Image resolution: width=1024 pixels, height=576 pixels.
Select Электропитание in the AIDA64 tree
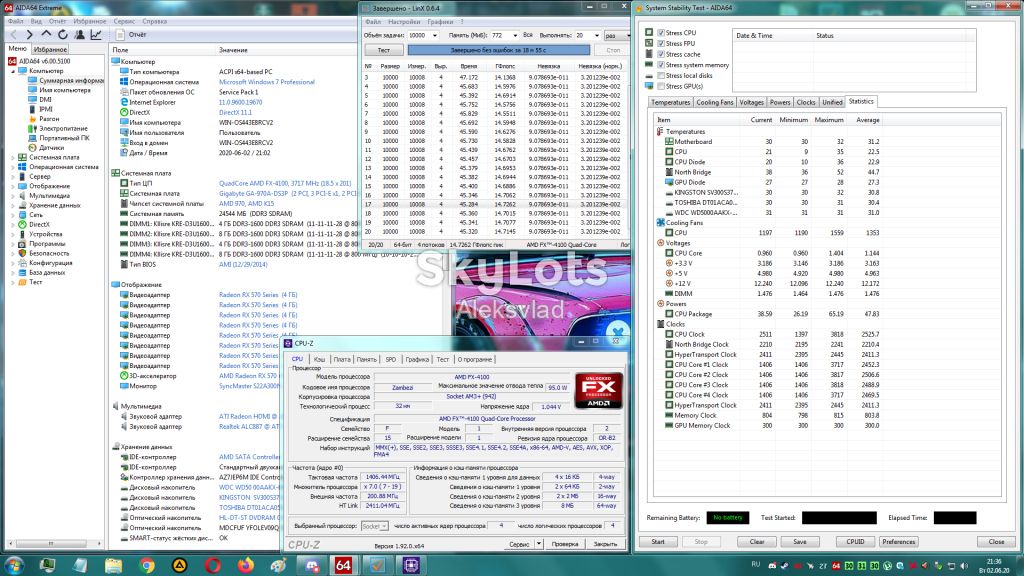pos(63,129)
